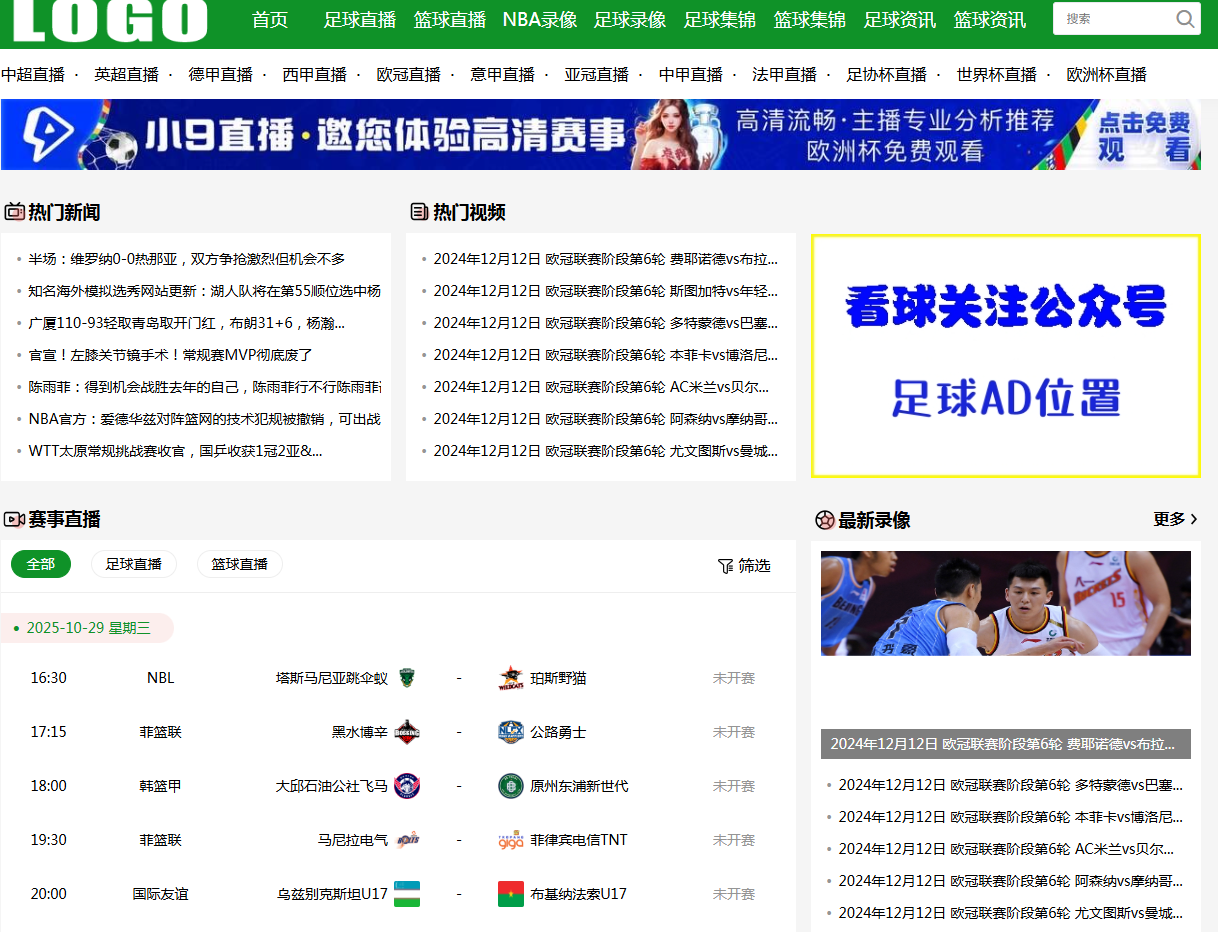Open the NBA录像 navigation item
Viewport: 1218px width, 932px height.
coord(540,19)
